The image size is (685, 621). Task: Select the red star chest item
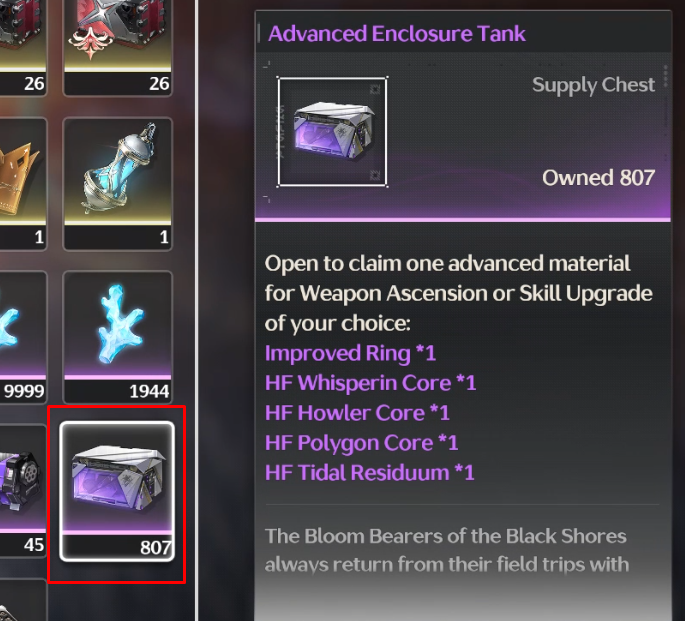coord(118,47)
